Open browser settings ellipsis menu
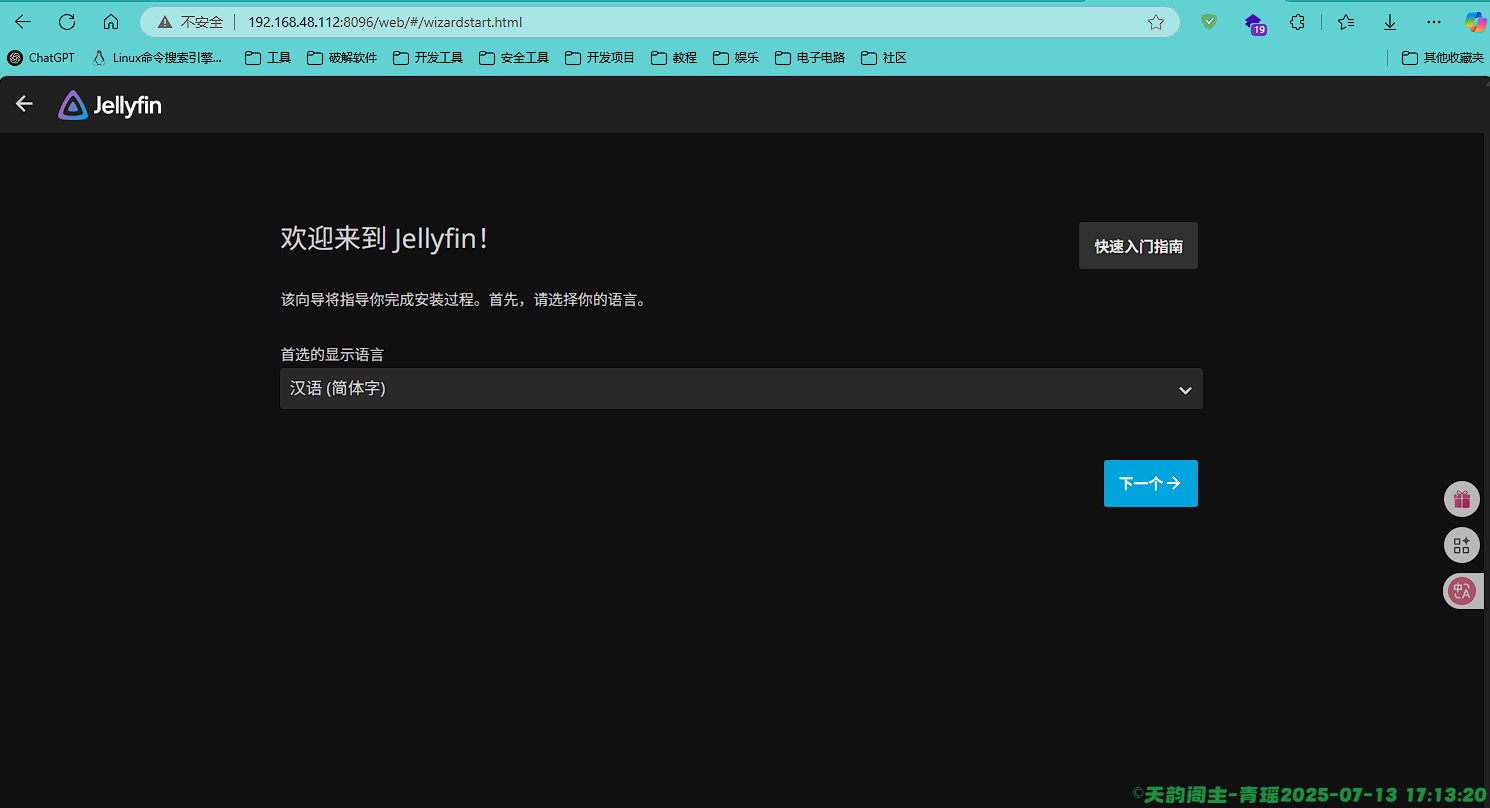This screenshot has height=808, width=1490. [1434, 22]
